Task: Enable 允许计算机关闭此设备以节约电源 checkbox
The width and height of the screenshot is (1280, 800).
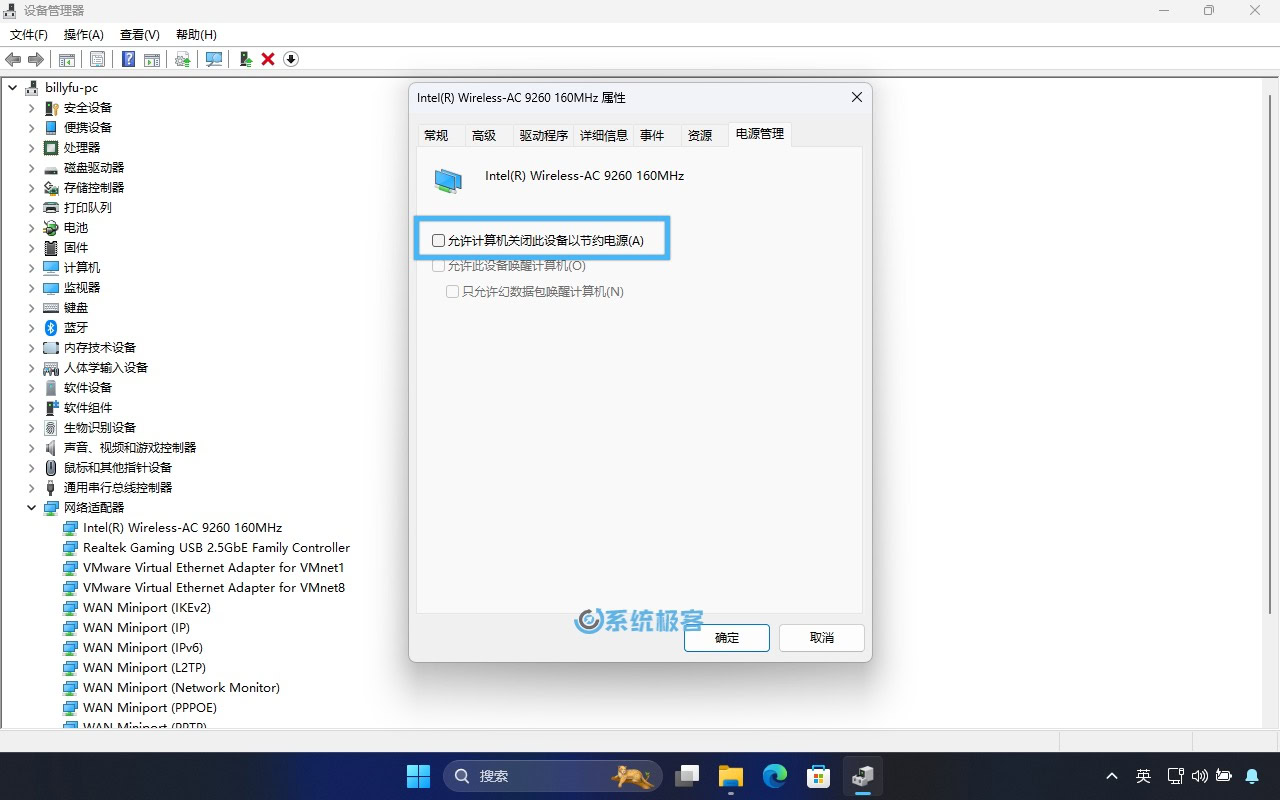Action: pyautogui.click(x=438, y=240)
